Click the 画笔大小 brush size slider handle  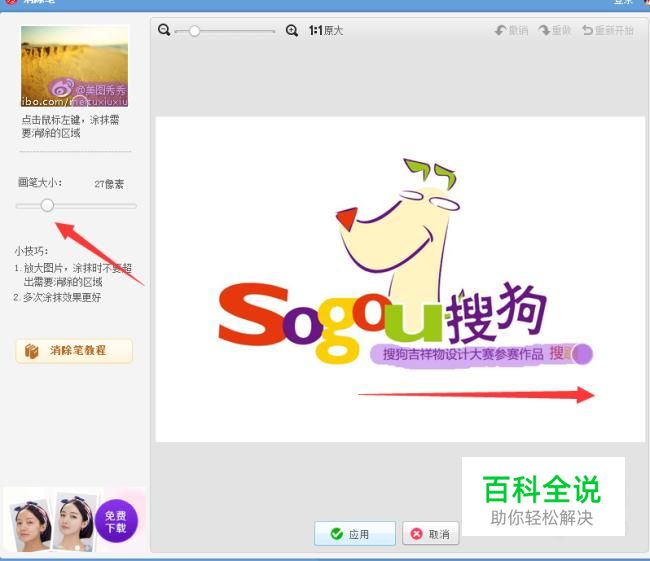(47, 205)
